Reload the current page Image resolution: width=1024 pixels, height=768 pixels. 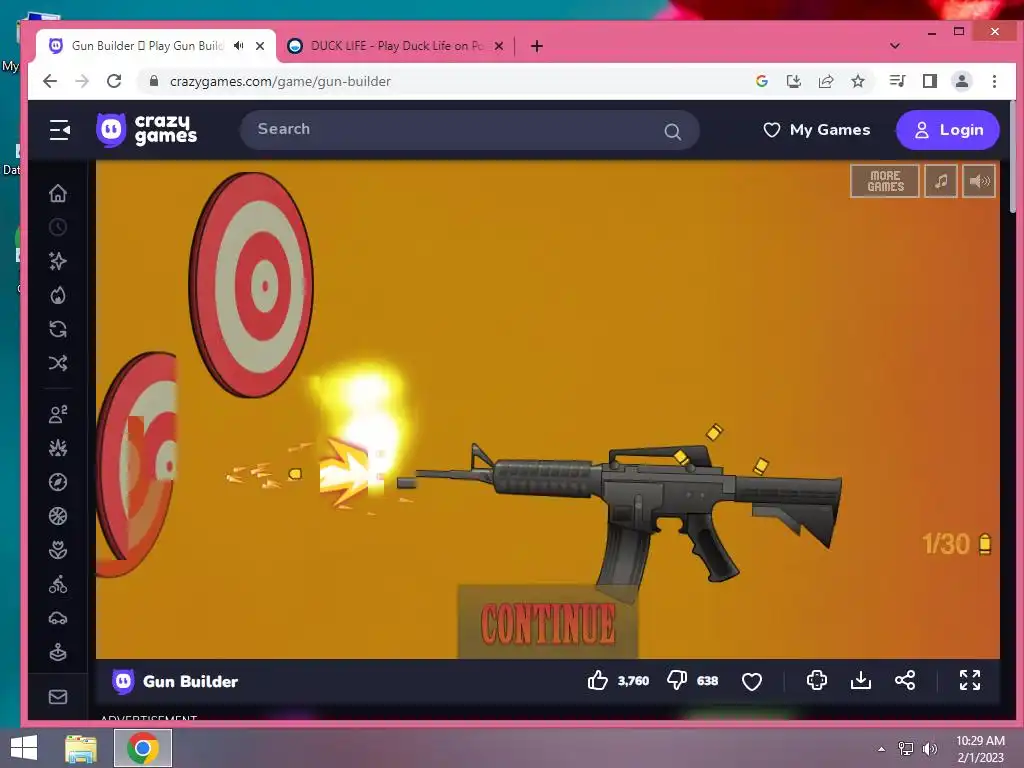114,81
